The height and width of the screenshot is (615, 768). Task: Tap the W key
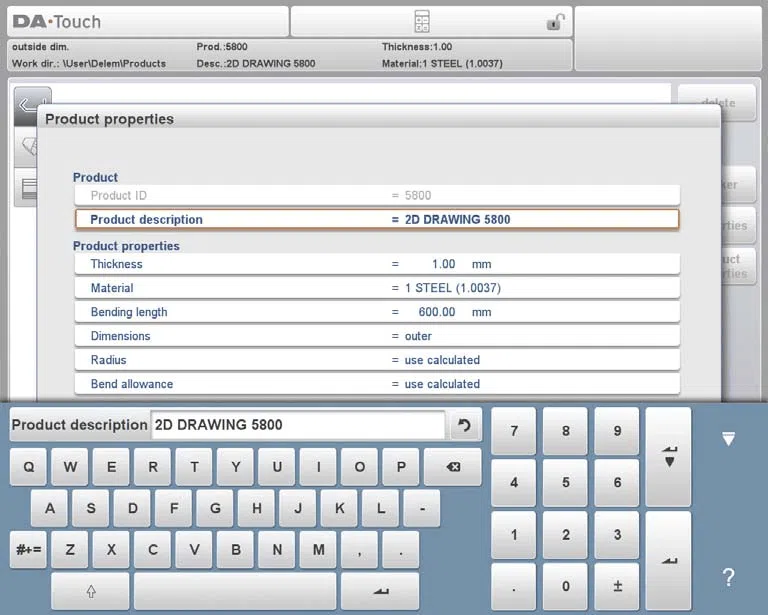point(70,467)
